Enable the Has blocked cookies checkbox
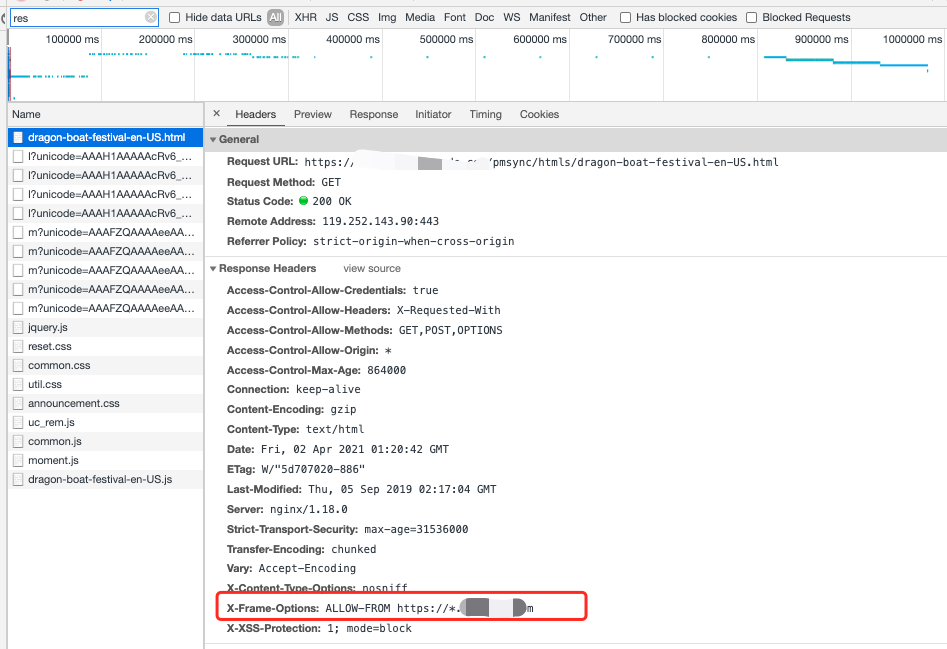The height and width of the screenshot is (649, 947). (x=626, y=18)
